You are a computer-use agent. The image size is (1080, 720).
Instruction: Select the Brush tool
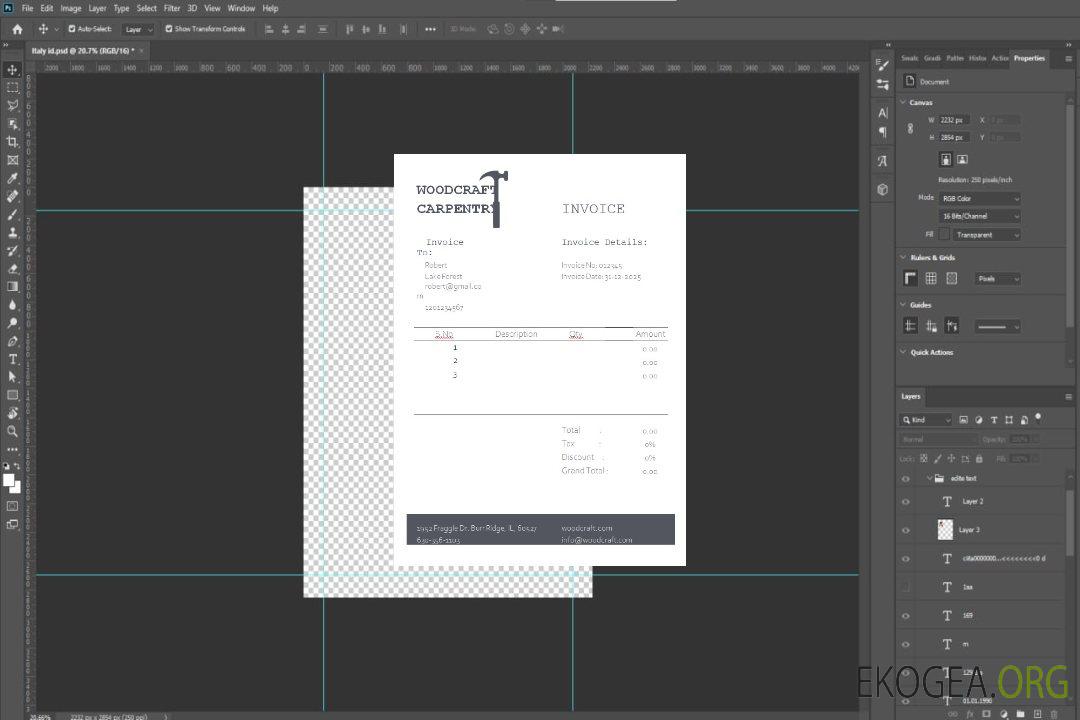12,214
